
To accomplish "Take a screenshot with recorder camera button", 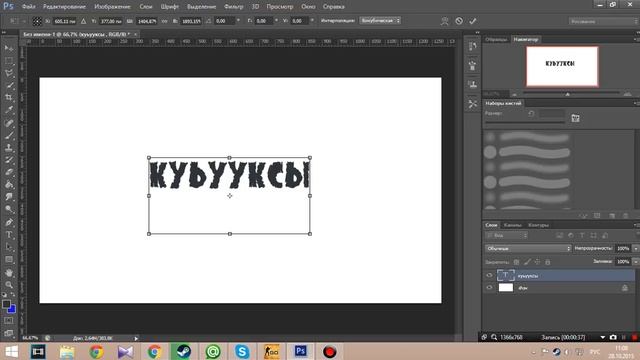I will [x=613, y=338].
